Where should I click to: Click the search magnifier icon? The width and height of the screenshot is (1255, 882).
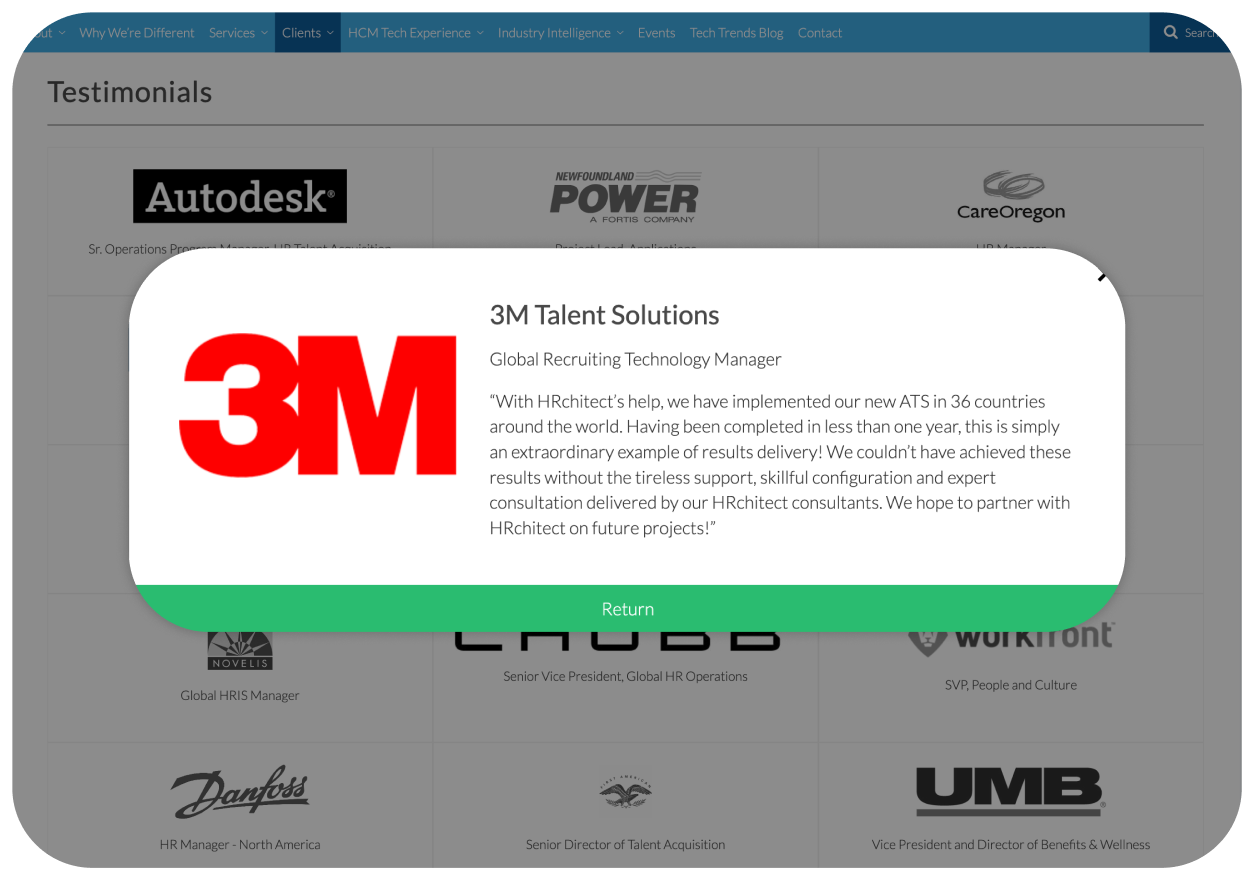(1171, 32)
